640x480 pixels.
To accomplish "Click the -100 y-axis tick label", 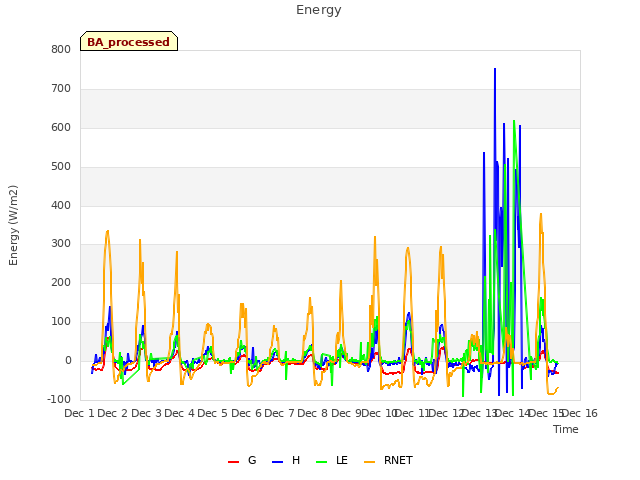I will click(x=59, y=399).
